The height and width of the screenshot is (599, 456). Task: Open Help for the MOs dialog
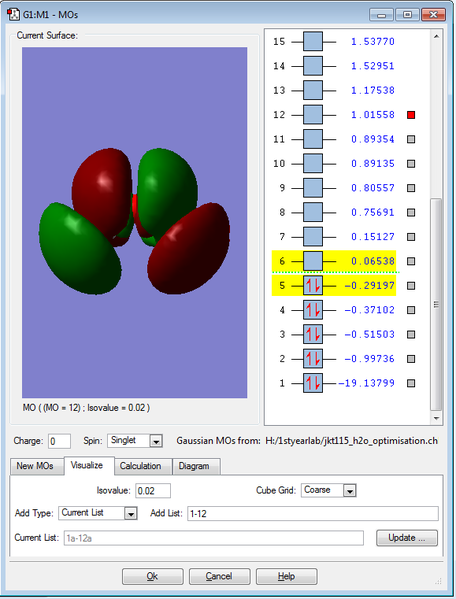[x=286, y=576]
